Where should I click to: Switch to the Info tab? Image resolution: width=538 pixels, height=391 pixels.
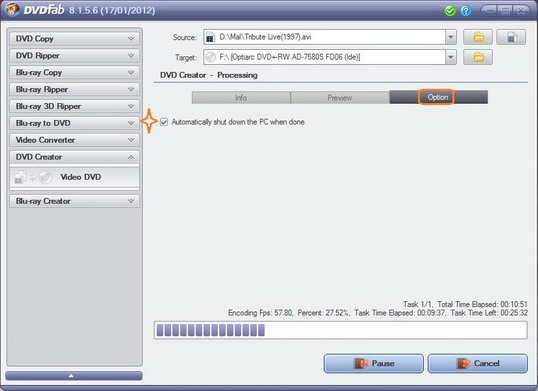coord(241,98)
